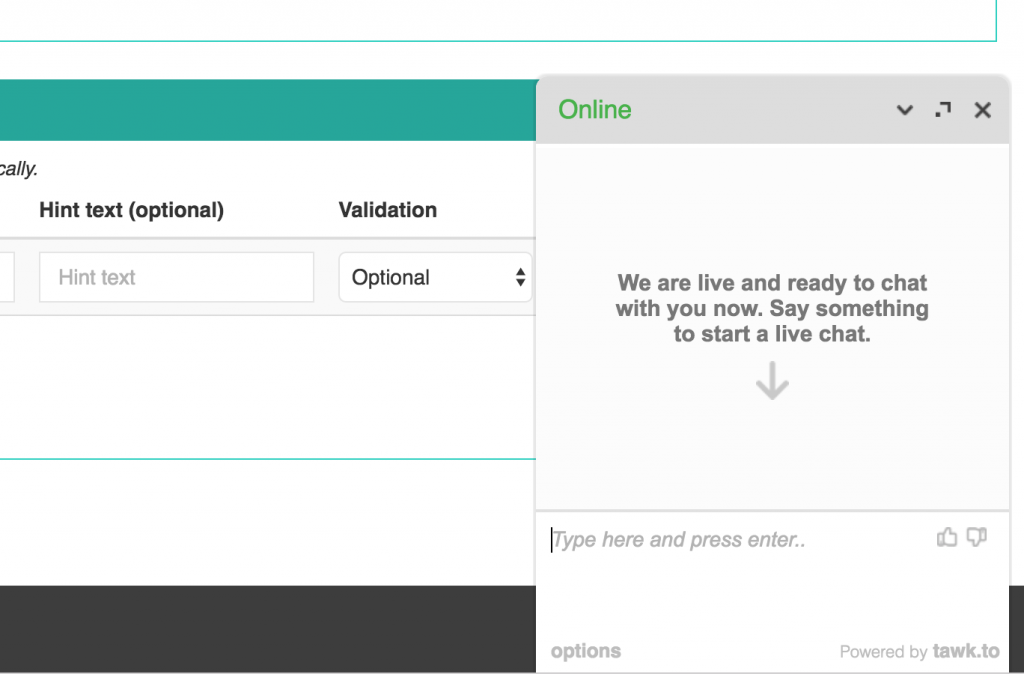1024x674 pixels.
Task: Pop out the chat into a new window
Action: click(942, 110)
